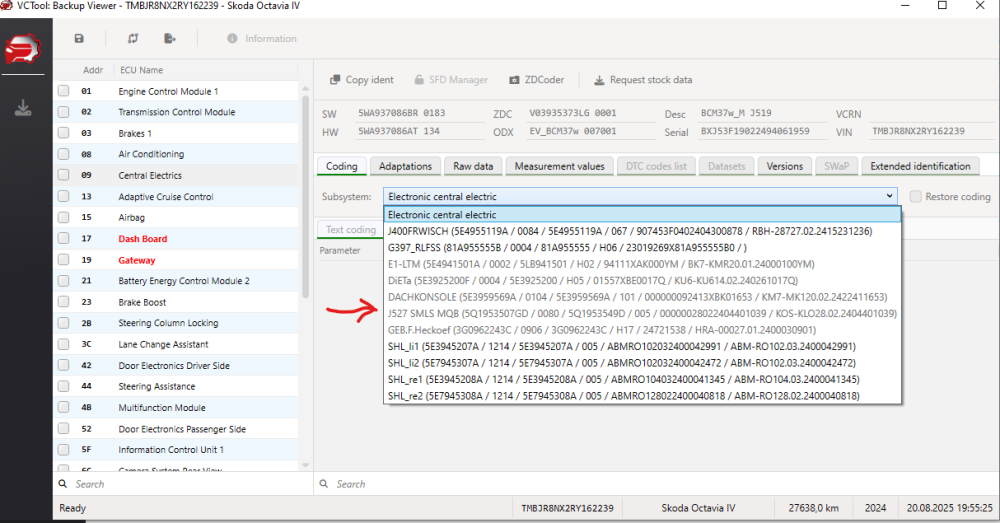Click the export file toolbar icon
1000x523 pixels.
[170, 38]
